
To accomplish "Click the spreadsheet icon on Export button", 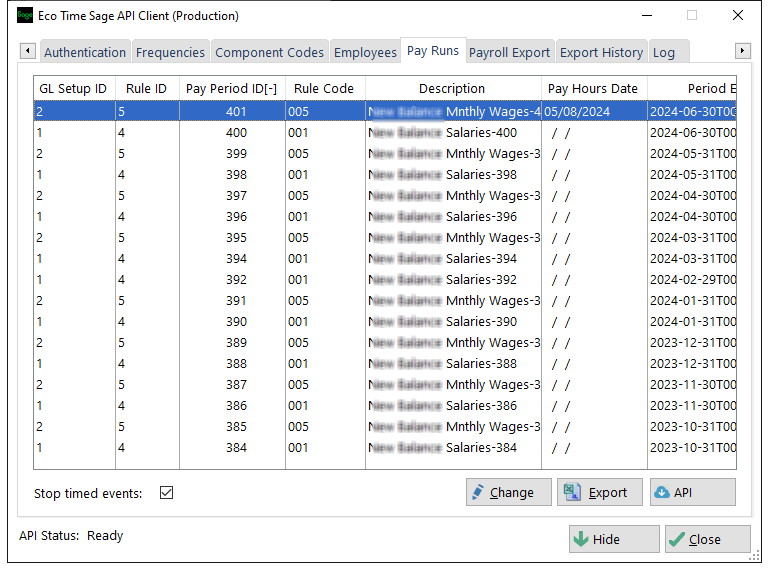I will pos(572,492).
